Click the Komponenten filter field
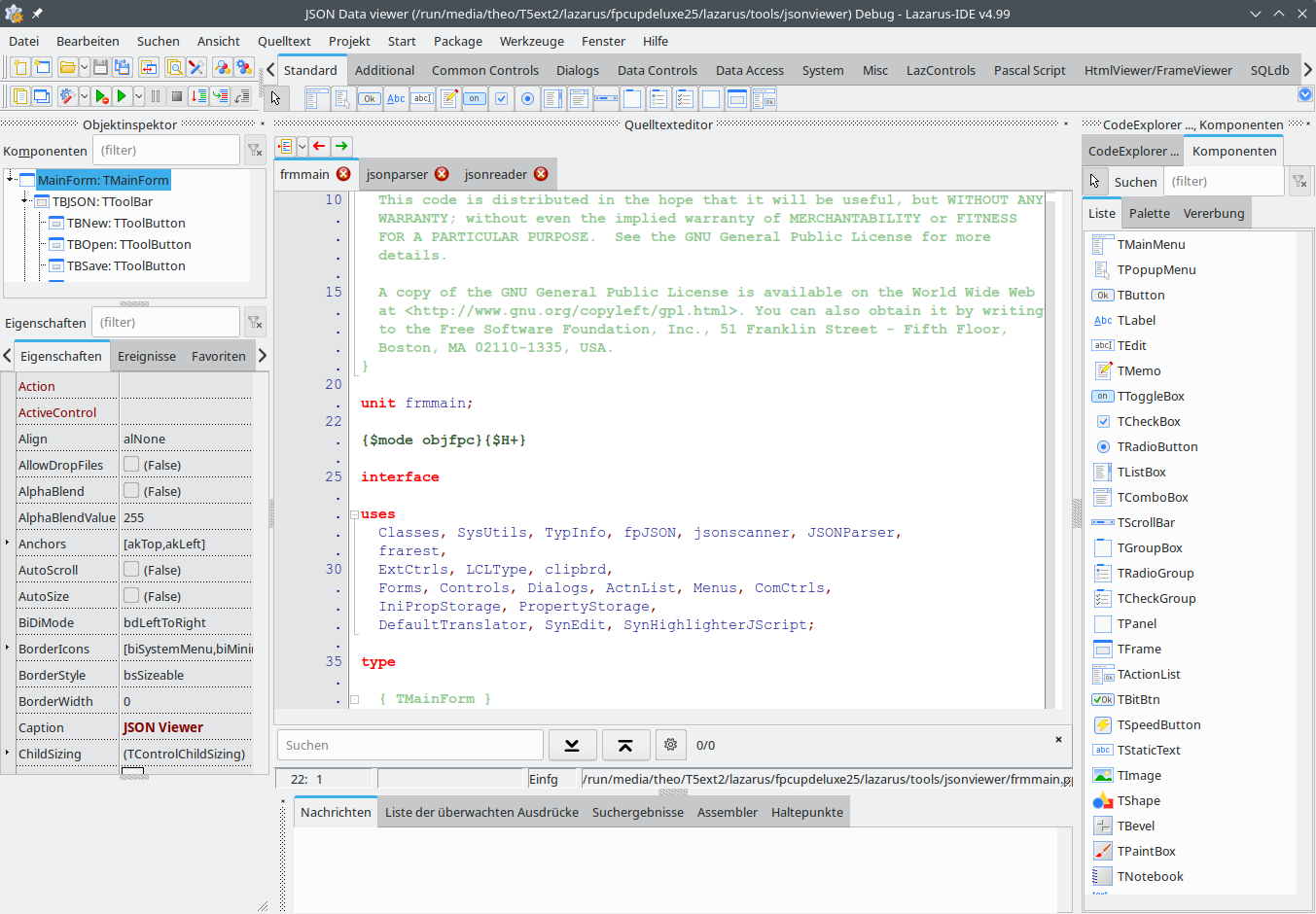The image size is (1316, 914). tap(165, 150)
